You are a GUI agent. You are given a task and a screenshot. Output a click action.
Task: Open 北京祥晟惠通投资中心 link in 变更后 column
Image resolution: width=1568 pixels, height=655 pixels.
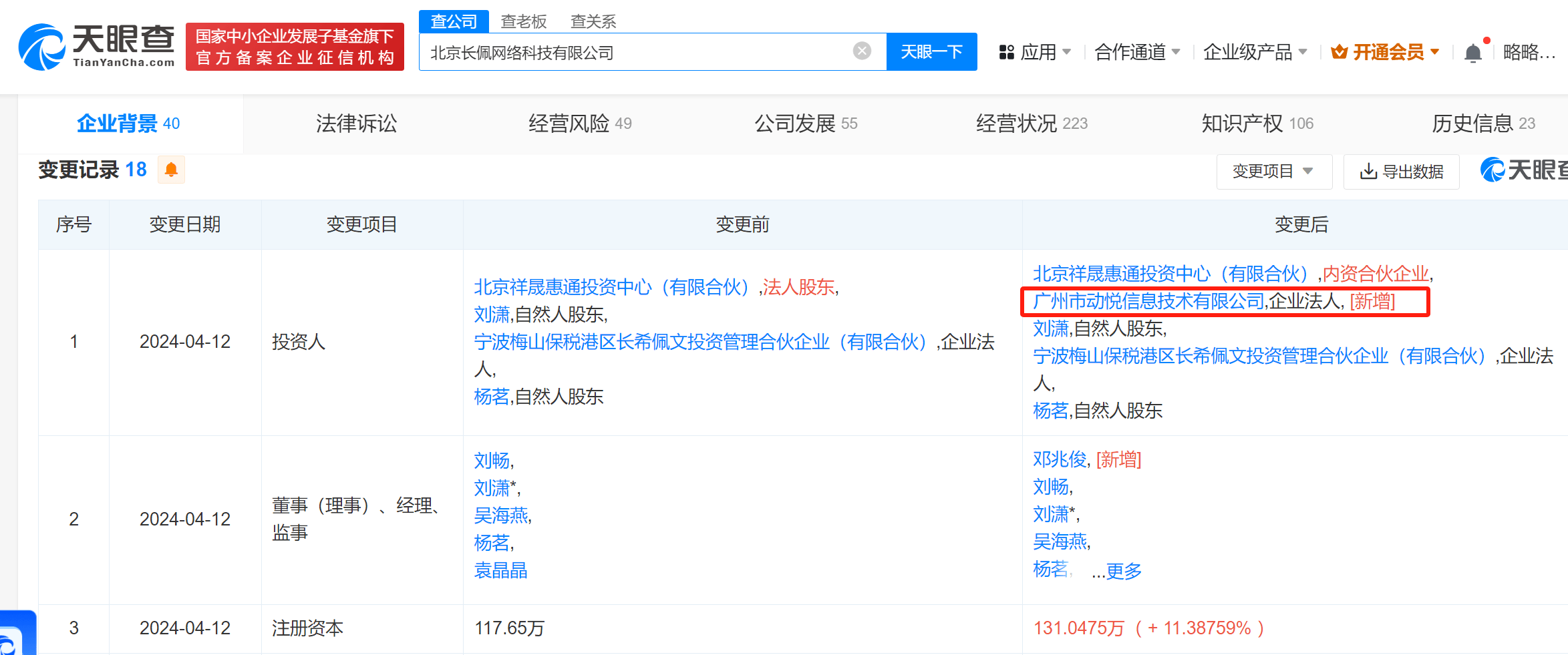(1174, 273)
